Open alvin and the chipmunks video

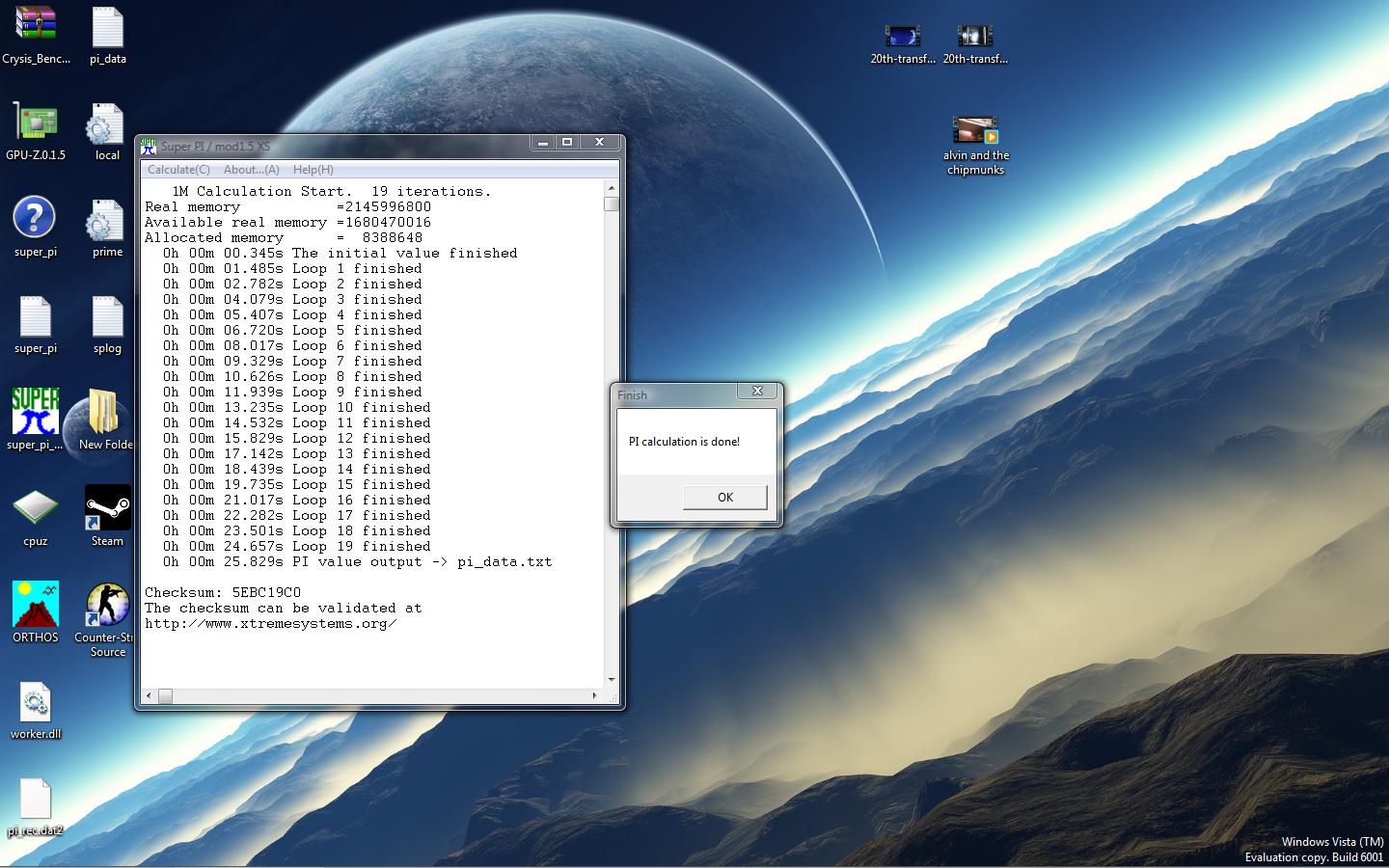tap(975, 145)
